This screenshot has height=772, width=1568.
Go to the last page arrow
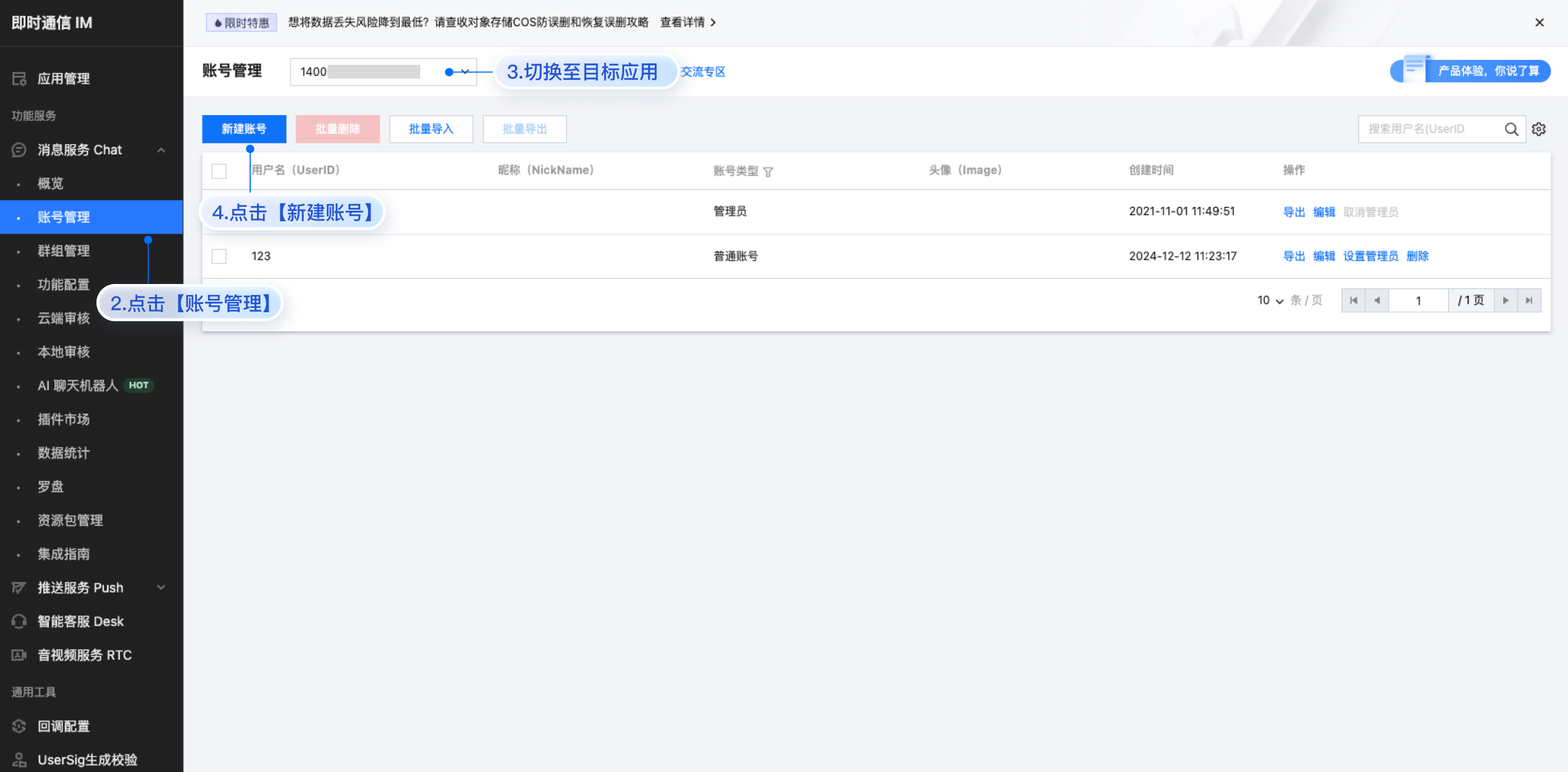point(1529,301)
